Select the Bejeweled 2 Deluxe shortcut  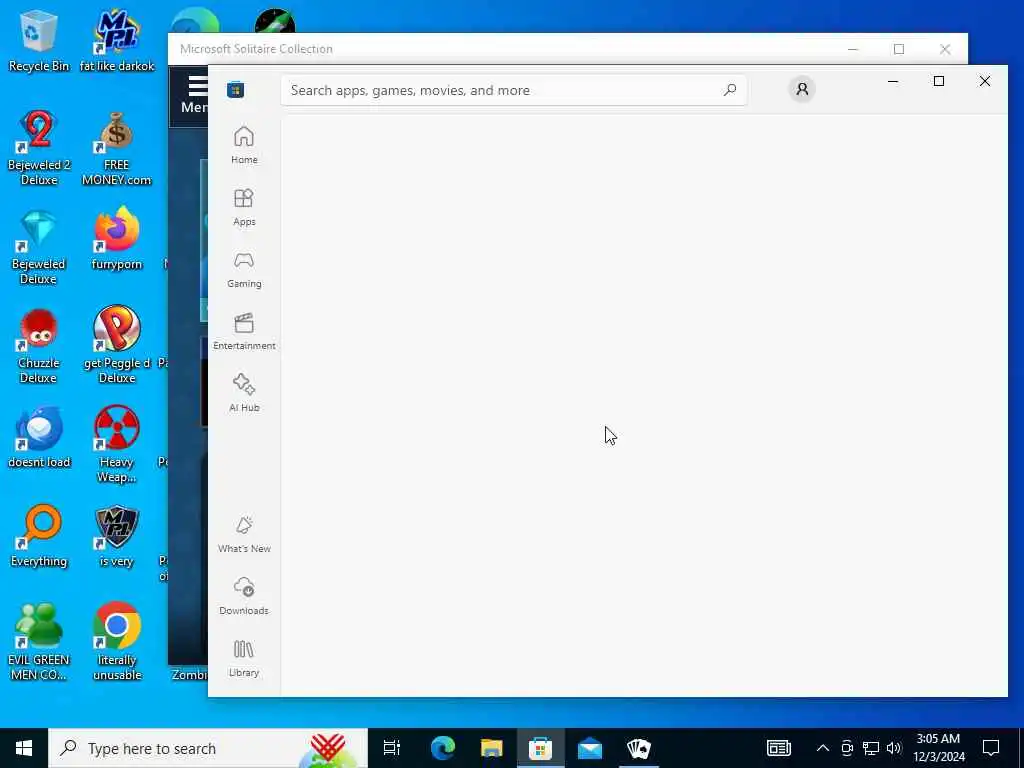tap(39, 148)
